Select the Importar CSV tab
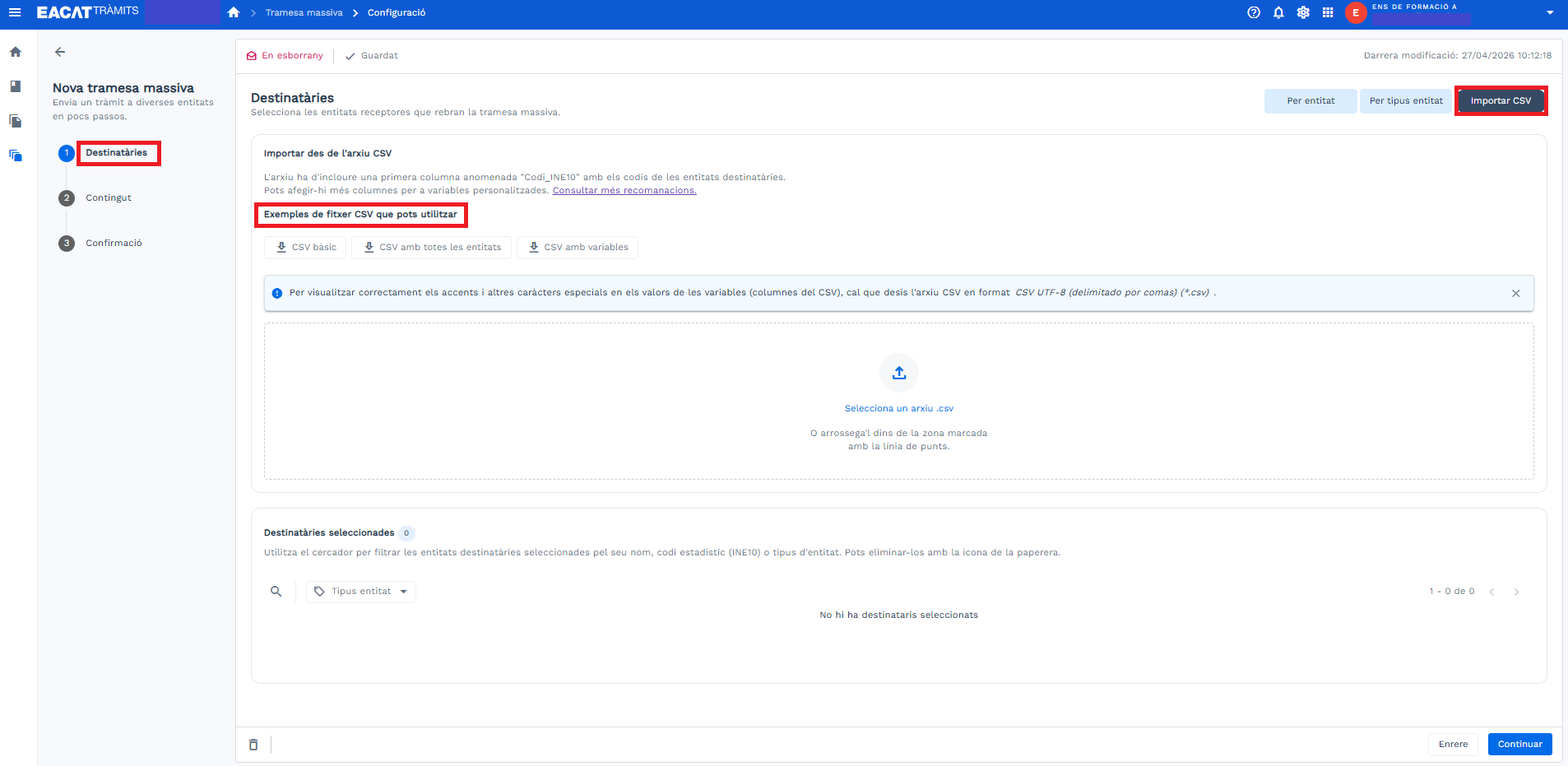Image resolution: width=1568 pixels, height=766 pixels. [x=1501, y=101]
